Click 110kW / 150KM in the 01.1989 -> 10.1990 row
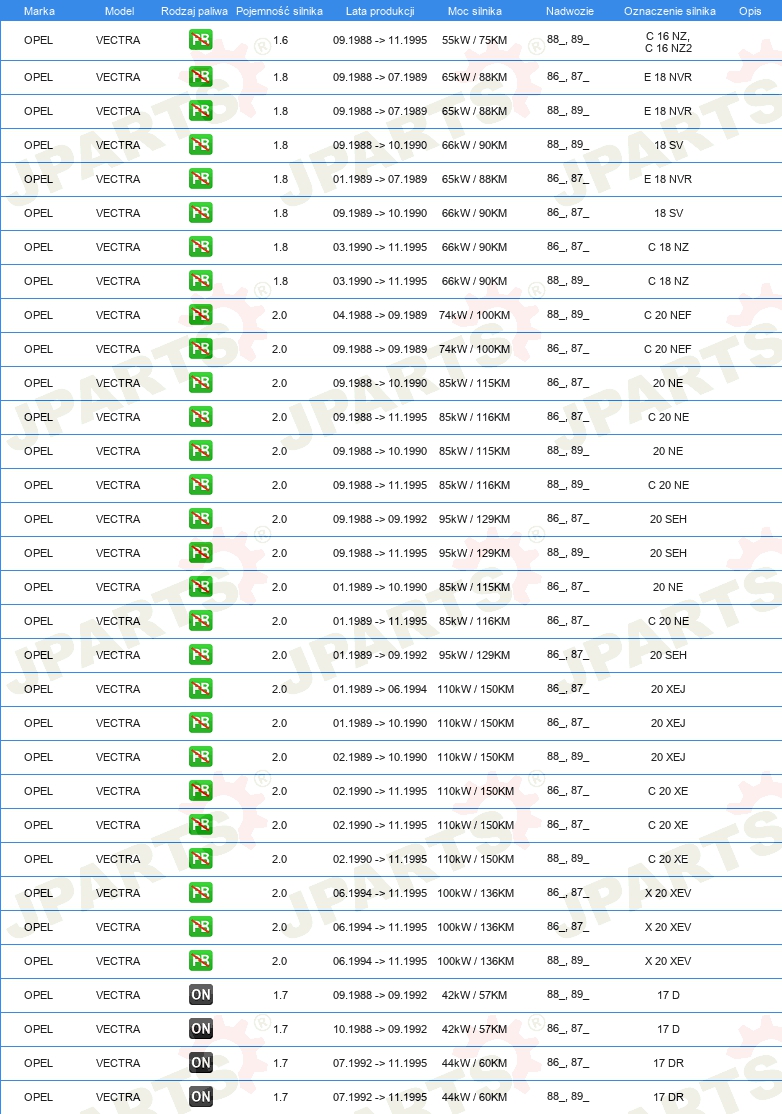The width and height of the screenshot is (782, 1114). (x=475, y=723)
